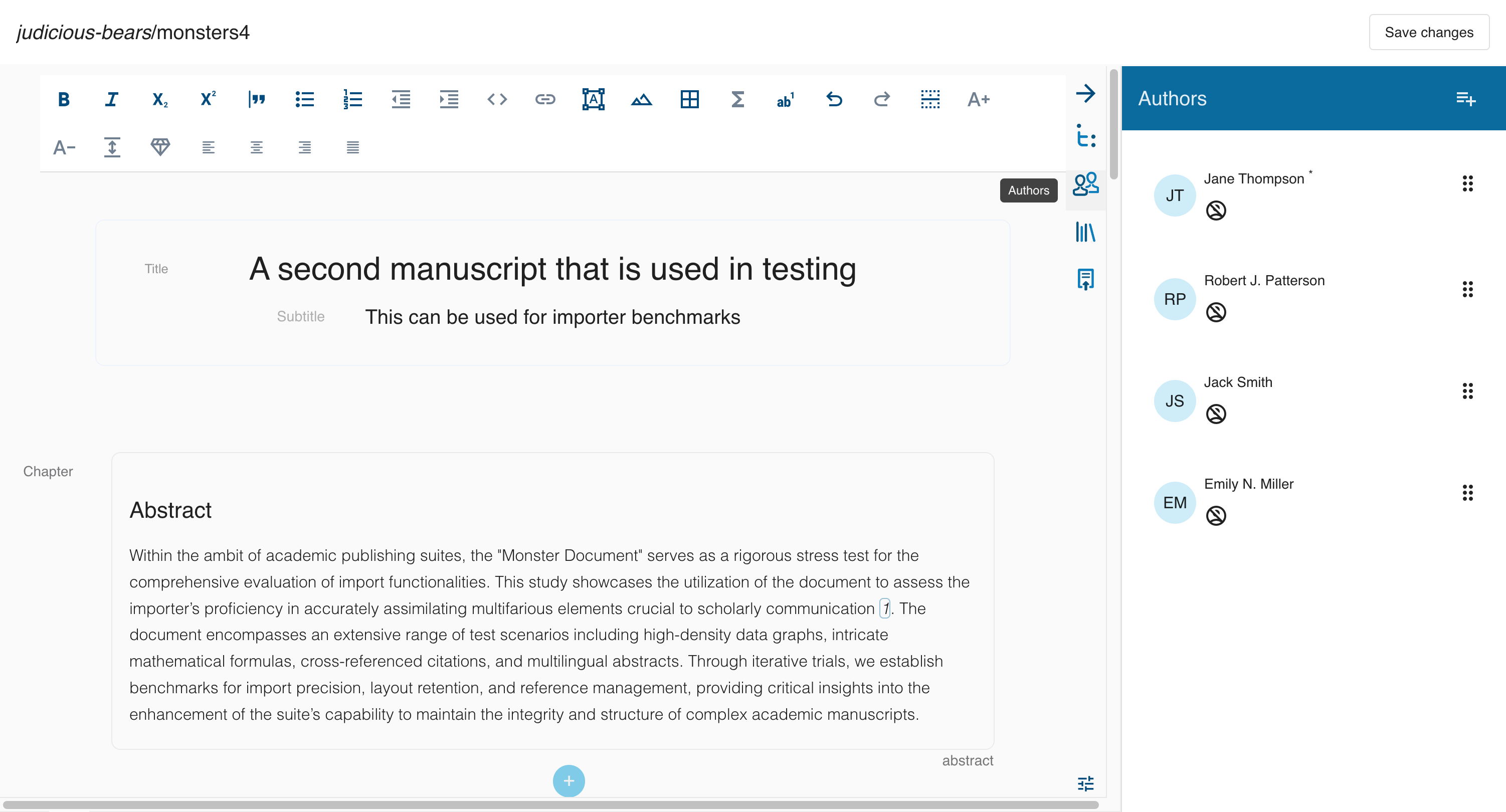Insert a hyperlink with the link icon
Screen dimensions: 1506x812
click(x=545, y=99)
